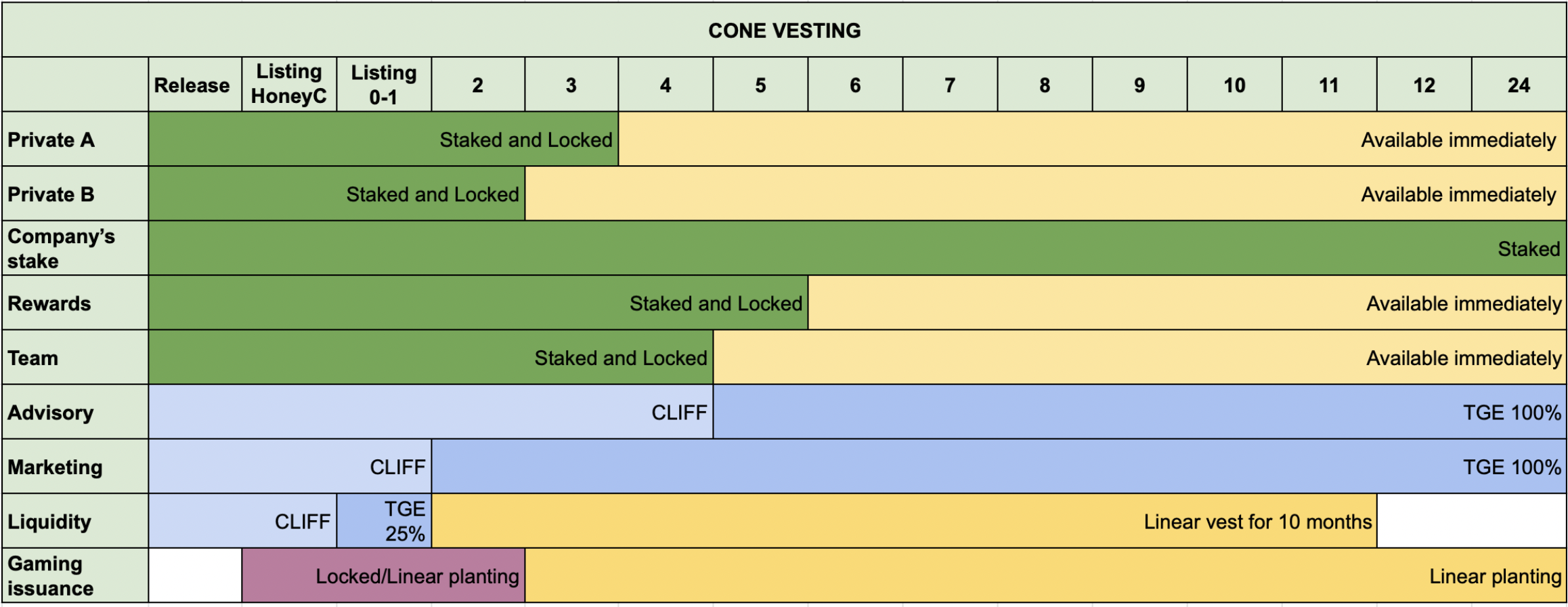Select the Listing HoneyC column header
The width and height of the screenshot is (1568, 607).
point(289,85)
